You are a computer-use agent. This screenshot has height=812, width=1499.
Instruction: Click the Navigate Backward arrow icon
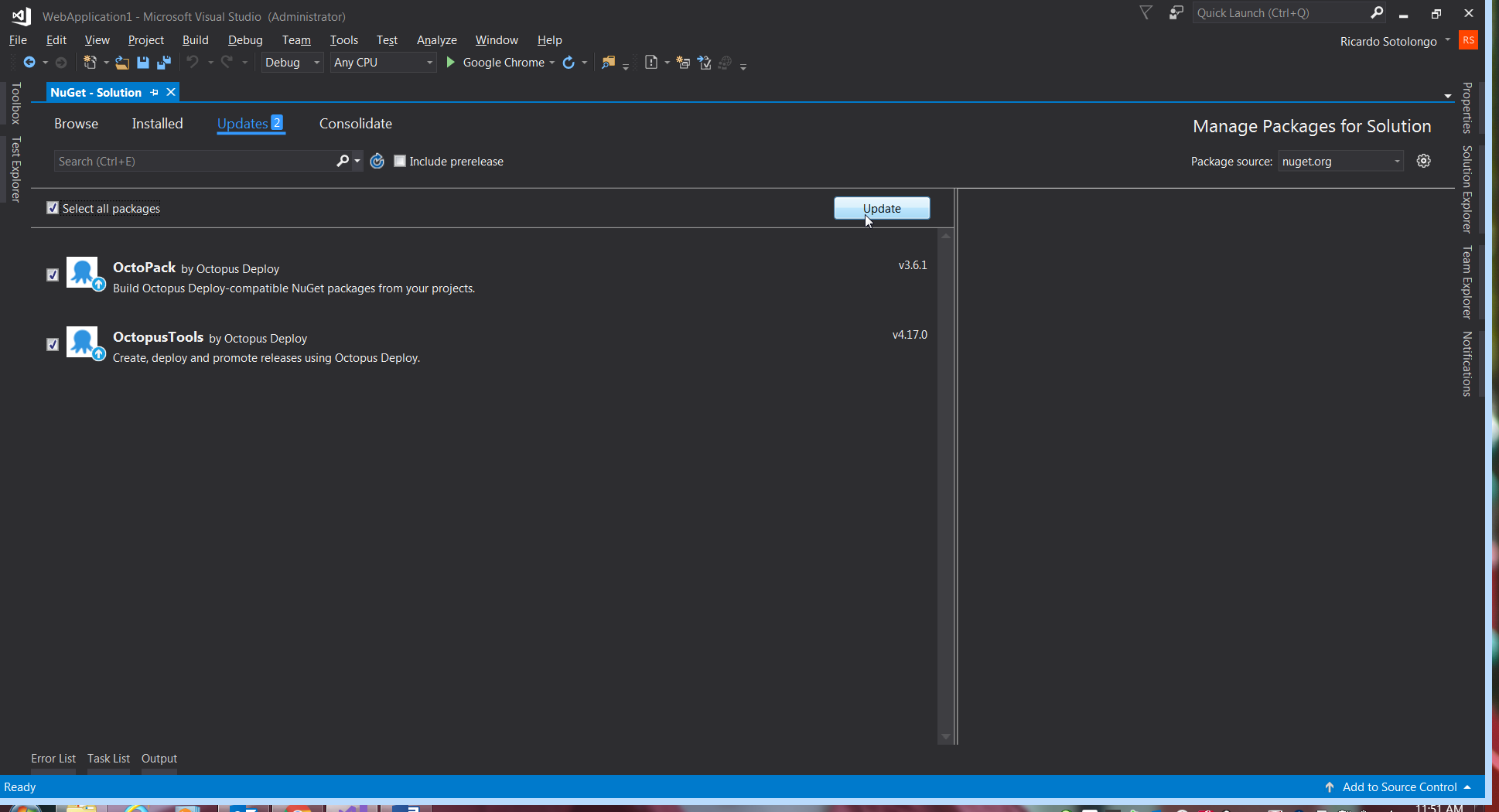(29, 63)
